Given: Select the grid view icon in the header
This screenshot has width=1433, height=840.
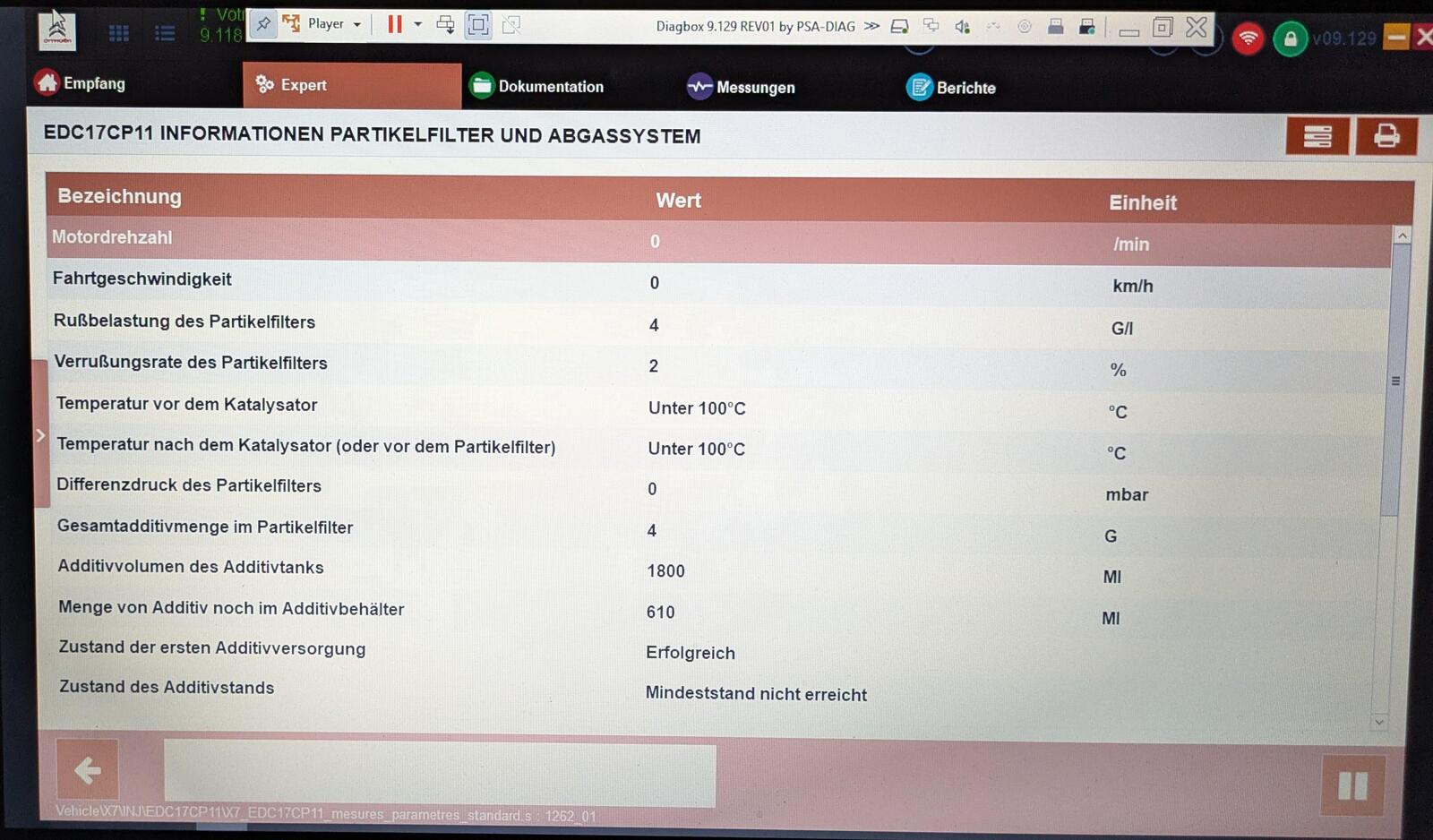Looking at the screenshot, I should pos(118,34).
